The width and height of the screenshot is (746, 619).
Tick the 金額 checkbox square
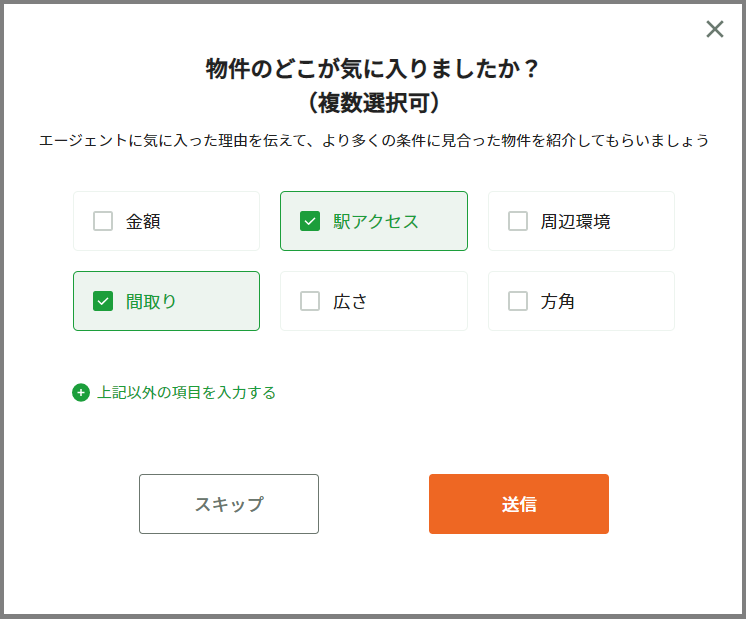[x=103, y=221]
